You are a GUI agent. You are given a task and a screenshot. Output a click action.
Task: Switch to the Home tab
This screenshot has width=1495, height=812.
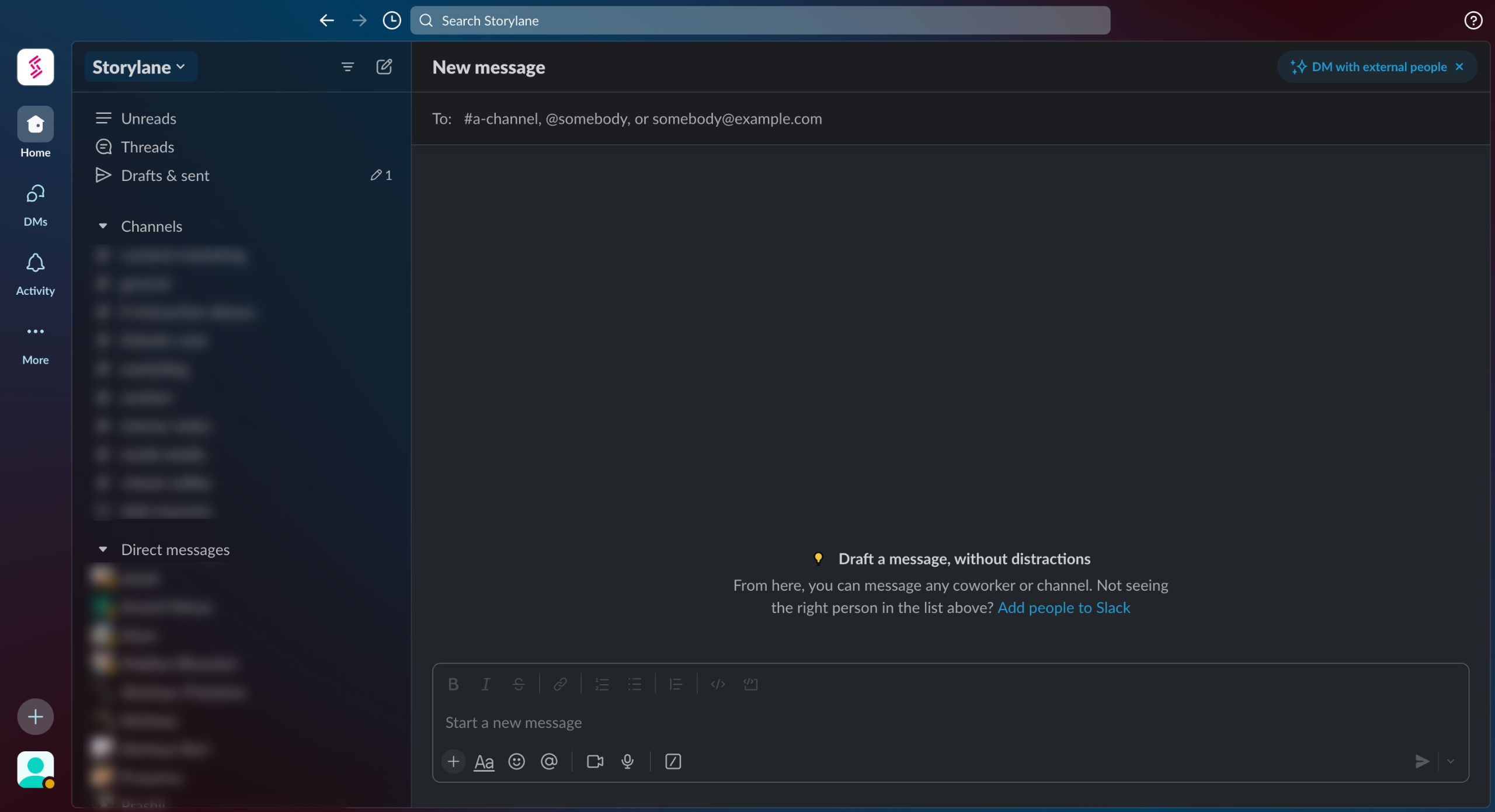(x=36, y=132)
